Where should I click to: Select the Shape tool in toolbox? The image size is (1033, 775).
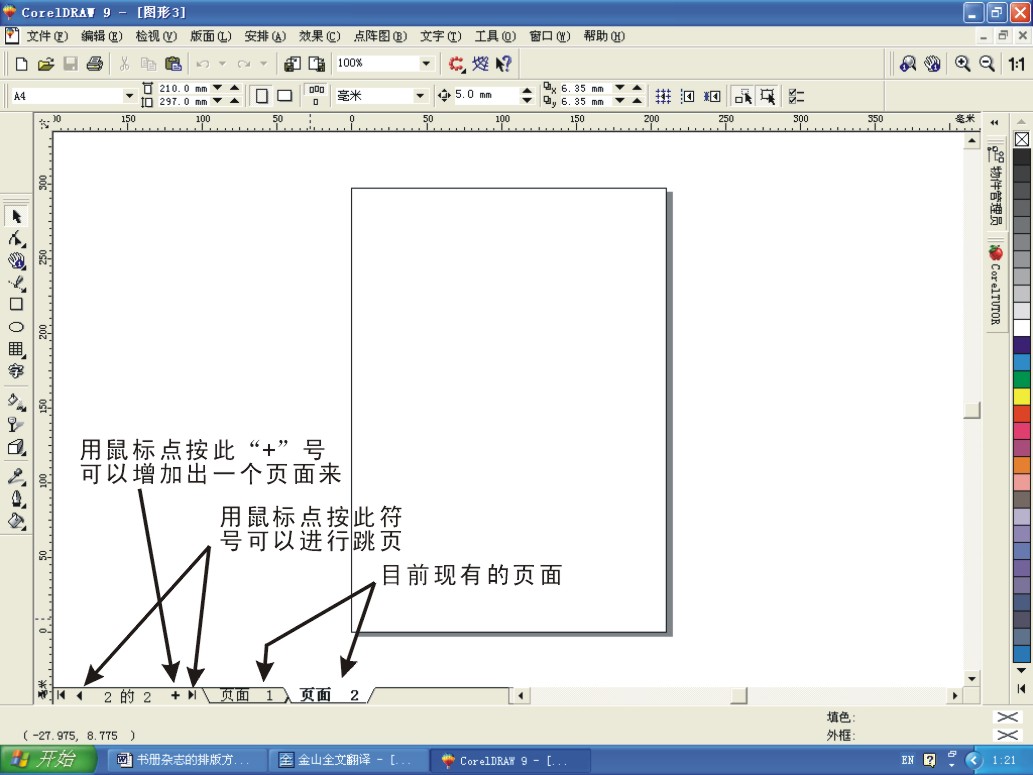tap(16, 239)
